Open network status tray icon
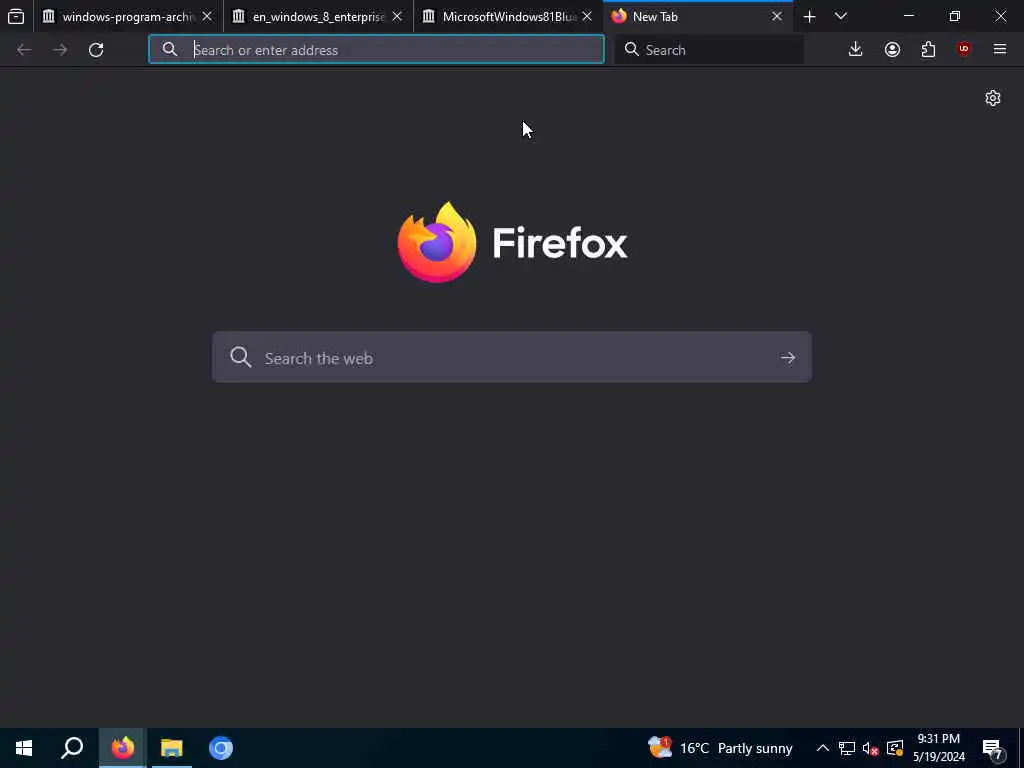 (x=847, y=748)
